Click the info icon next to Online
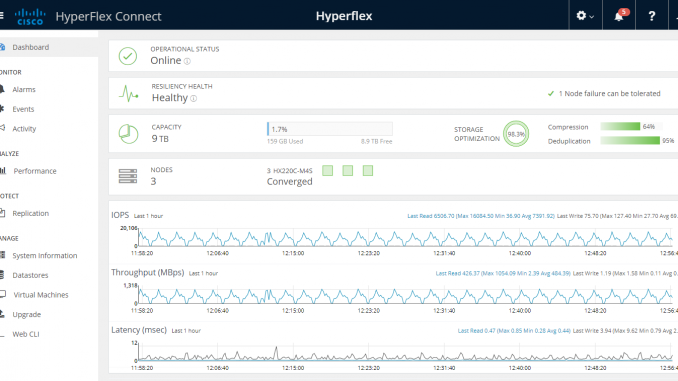The height and width of the screenshot is (381, 678). (187, 61)
